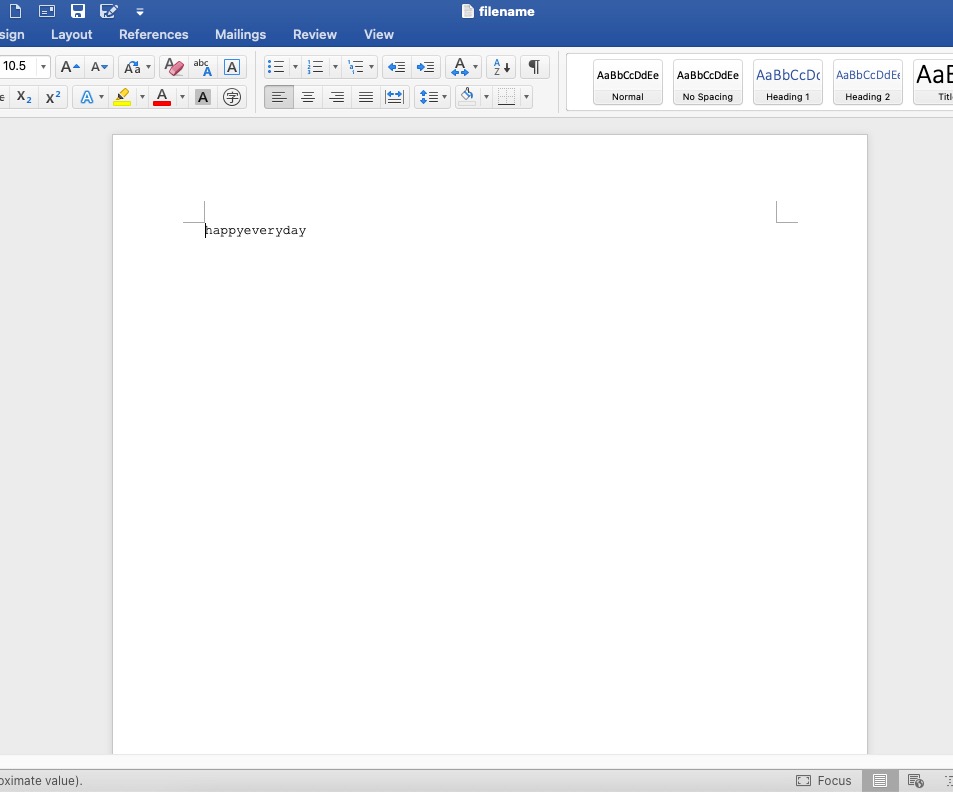Sort text with the A-Z sort icon
Viewport: 953px width, 792px height.
pos(500,66)
